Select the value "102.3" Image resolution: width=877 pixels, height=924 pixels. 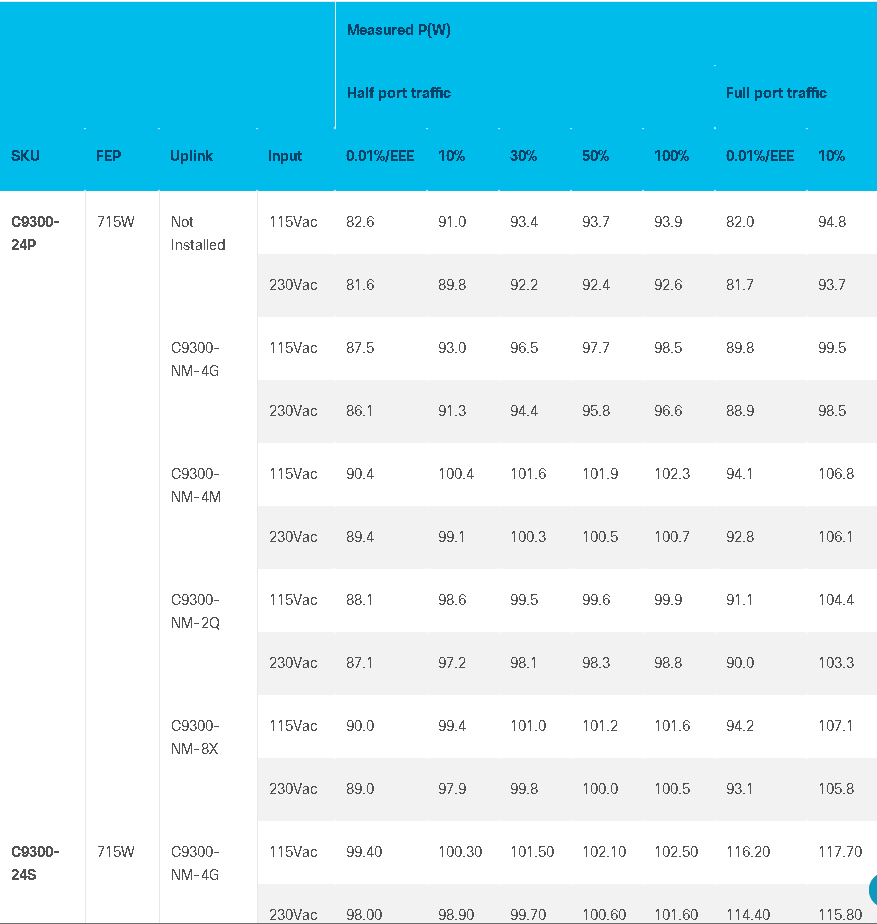tap(672, 474)
